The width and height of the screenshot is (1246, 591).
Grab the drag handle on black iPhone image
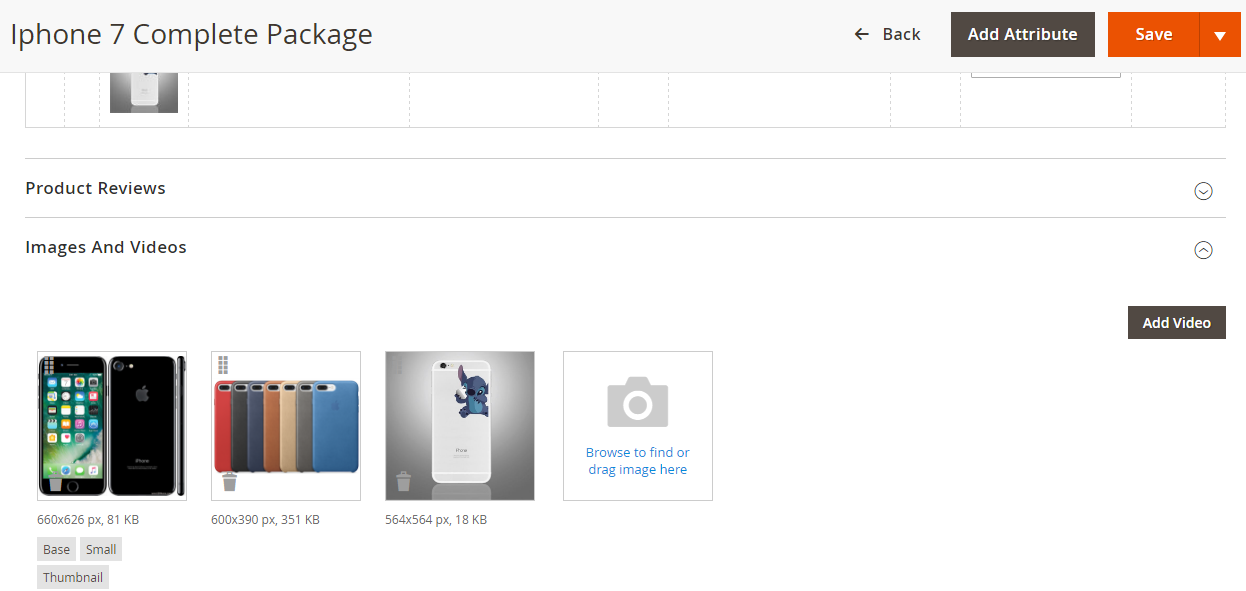coord(50,364)
